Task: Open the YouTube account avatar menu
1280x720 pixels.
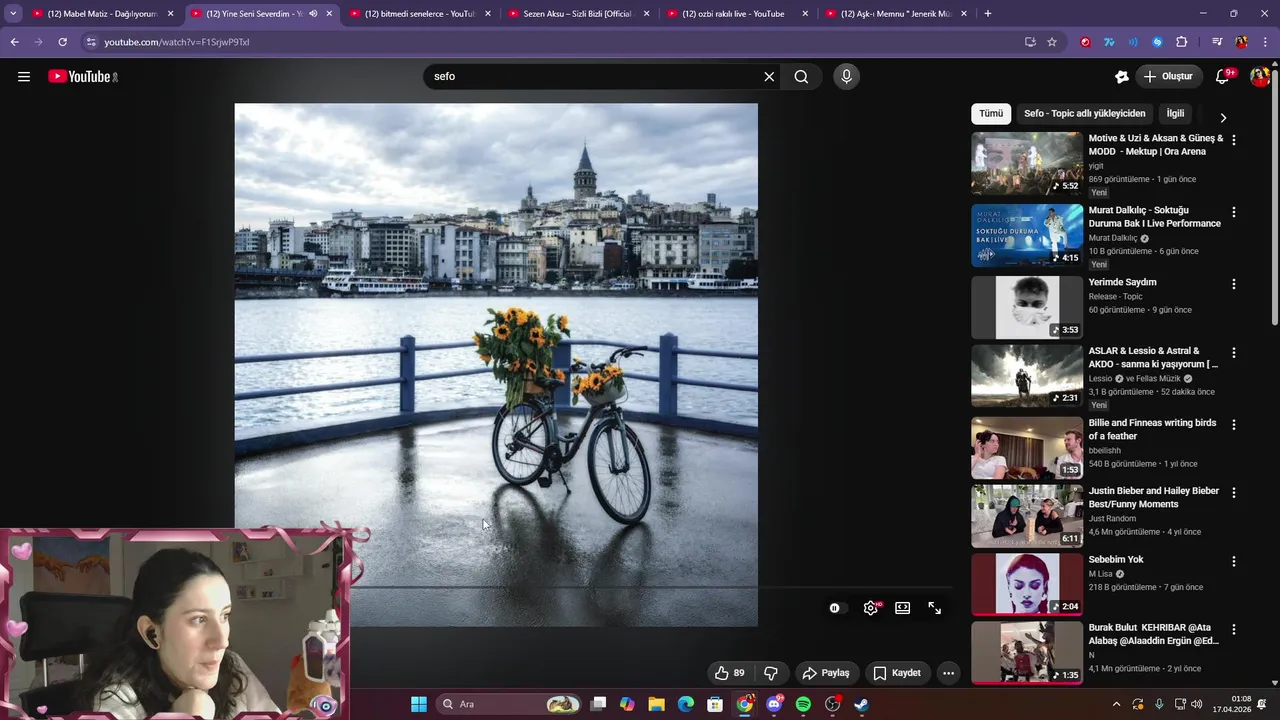Action: [x=1260, y=76]
